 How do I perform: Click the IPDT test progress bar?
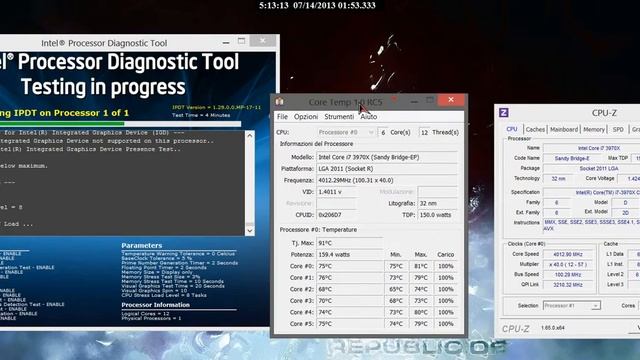(120, 123)
